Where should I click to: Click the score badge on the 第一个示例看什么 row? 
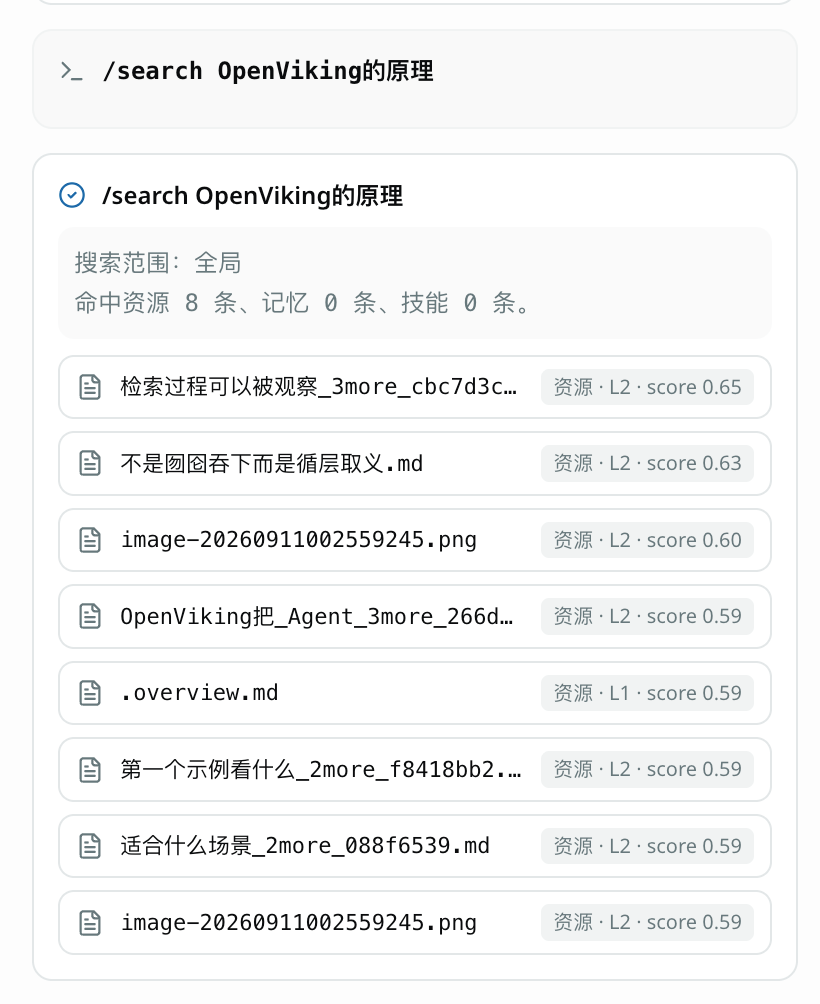647,769
